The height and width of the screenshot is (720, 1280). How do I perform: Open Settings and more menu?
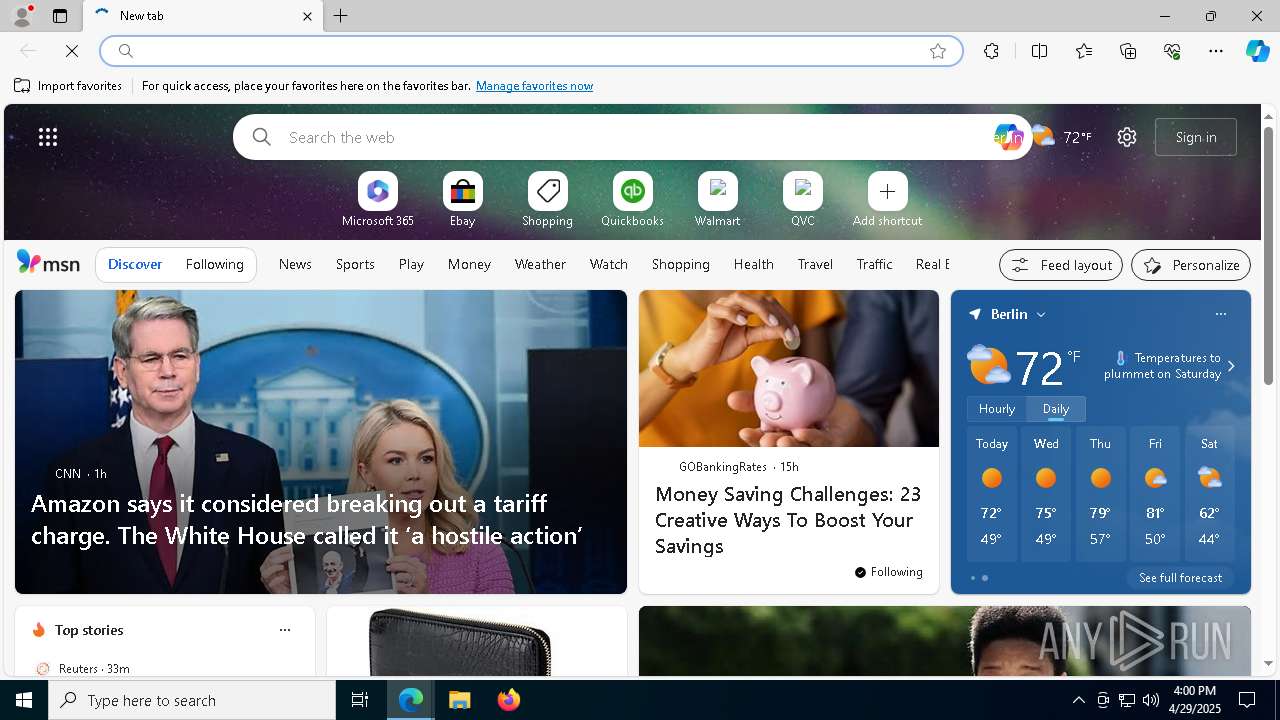pyautogui.click(x=1216, y=51)
